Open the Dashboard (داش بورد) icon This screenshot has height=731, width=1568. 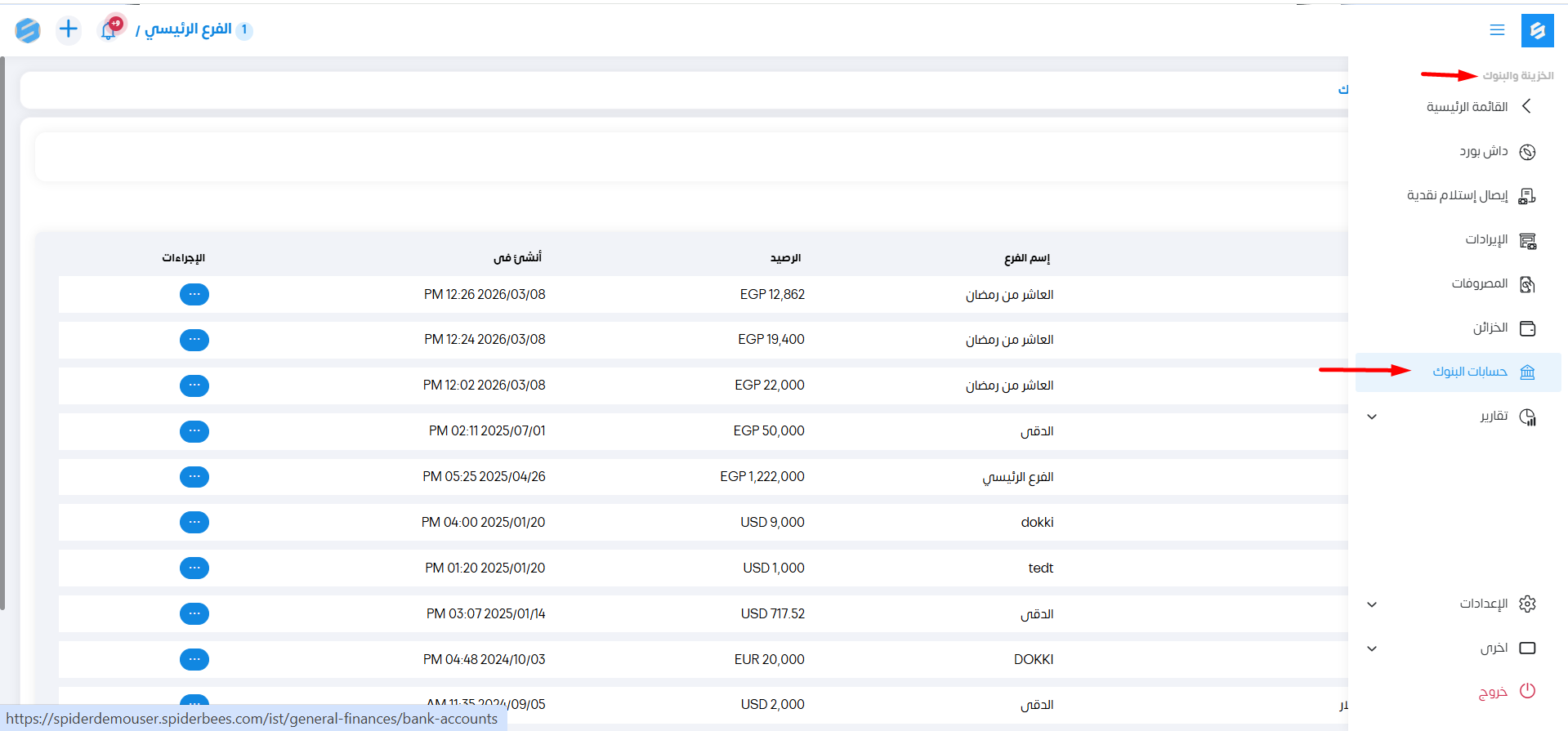coord(1527,152)
